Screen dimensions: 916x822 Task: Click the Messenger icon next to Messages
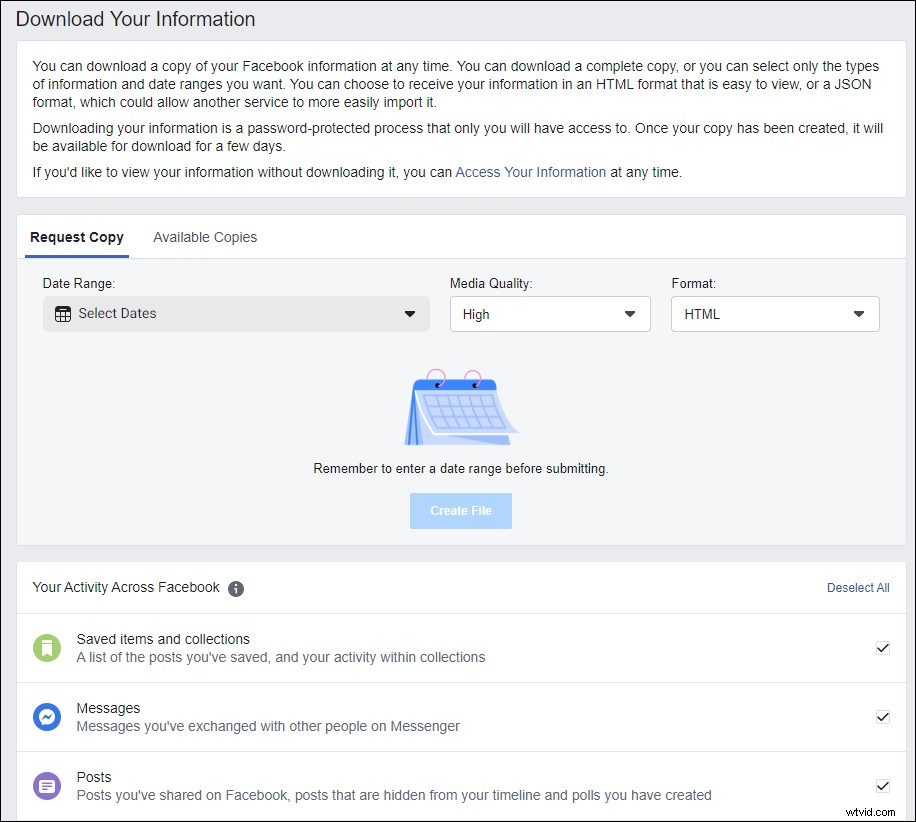coord(47,716)
